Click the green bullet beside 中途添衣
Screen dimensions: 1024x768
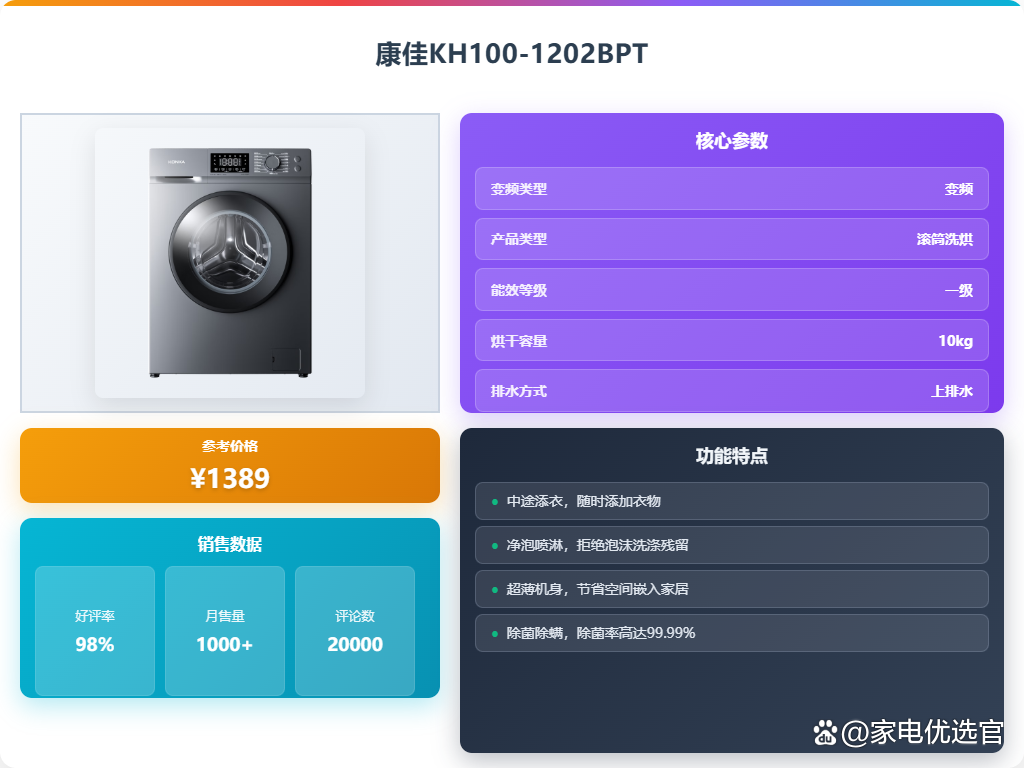494,502
